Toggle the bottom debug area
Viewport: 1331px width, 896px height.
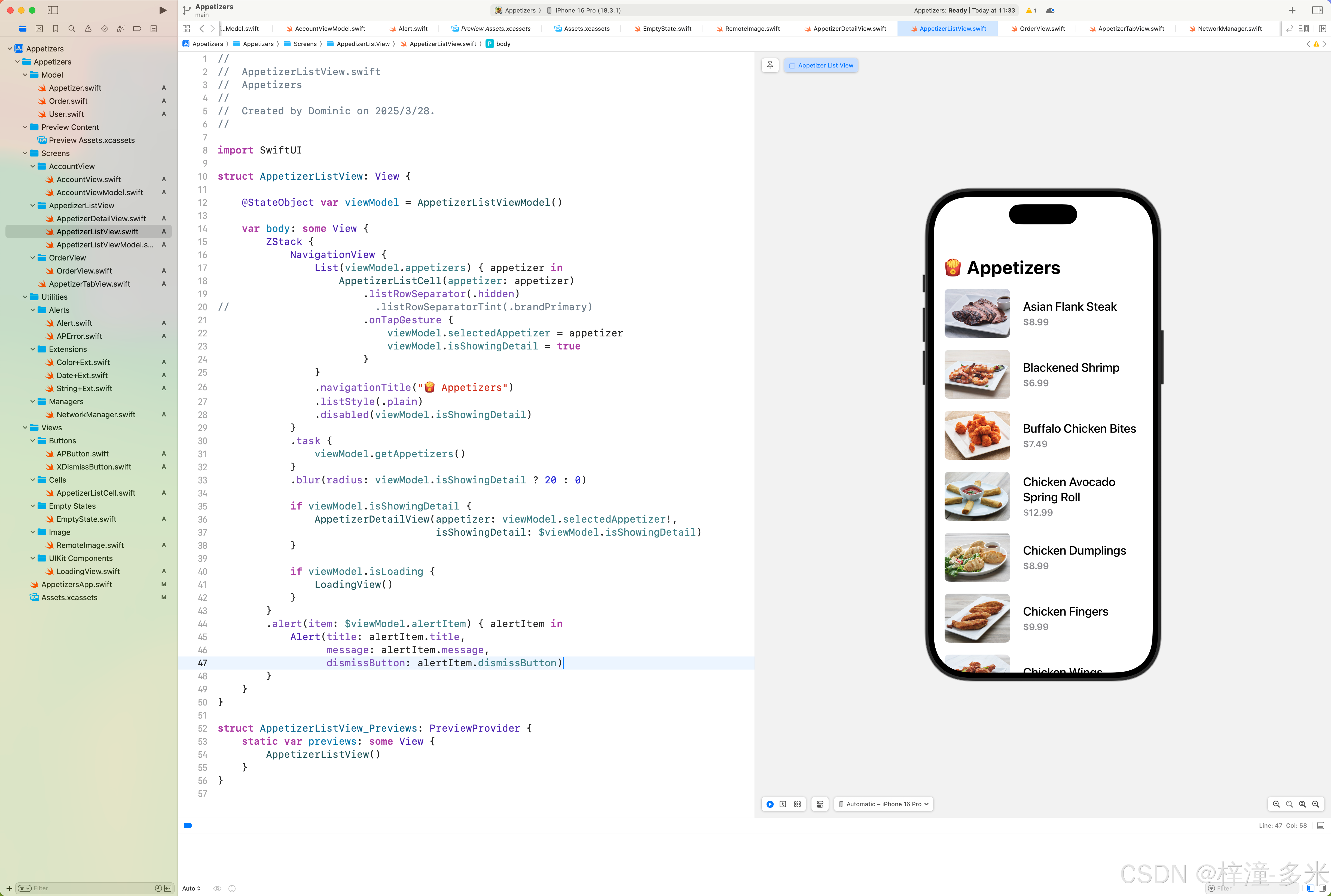point(1321,826)
